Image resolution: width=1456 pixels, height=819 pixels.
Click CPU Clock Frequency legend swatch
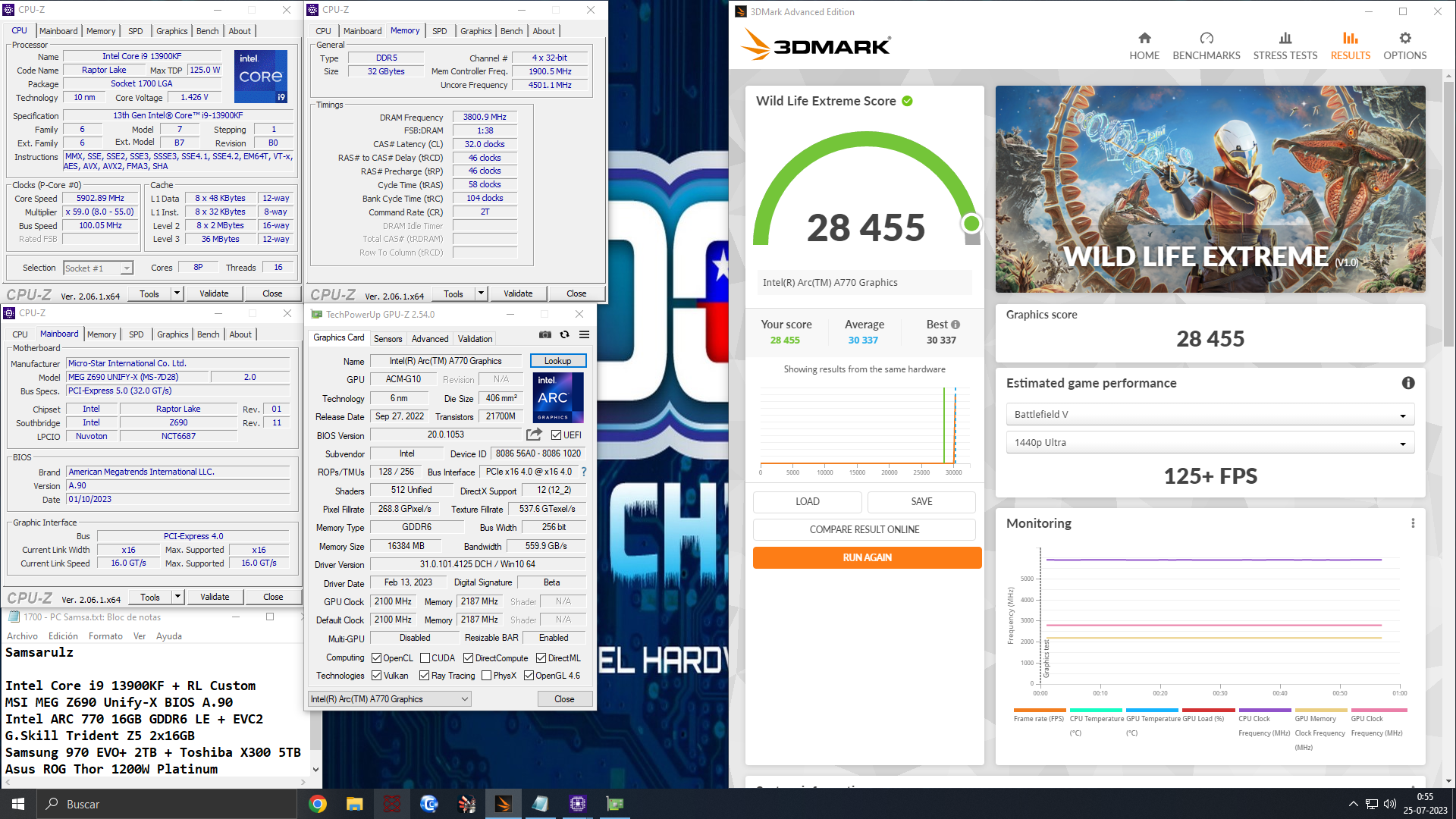pyautogui.click(x=1264, y=711)
